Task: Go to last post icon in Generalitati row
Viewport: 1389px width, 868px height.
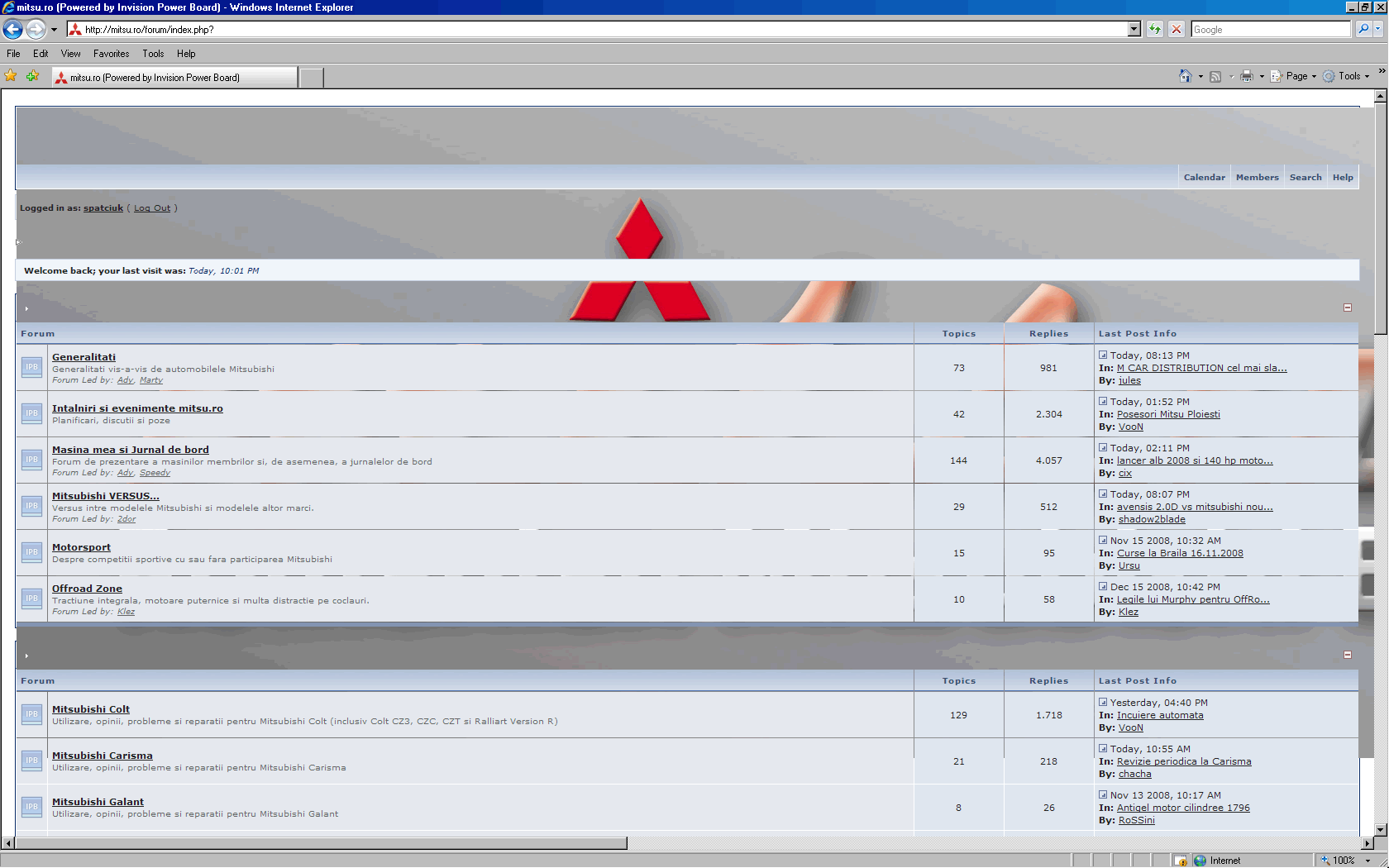Action: (x=1103, y=355)
